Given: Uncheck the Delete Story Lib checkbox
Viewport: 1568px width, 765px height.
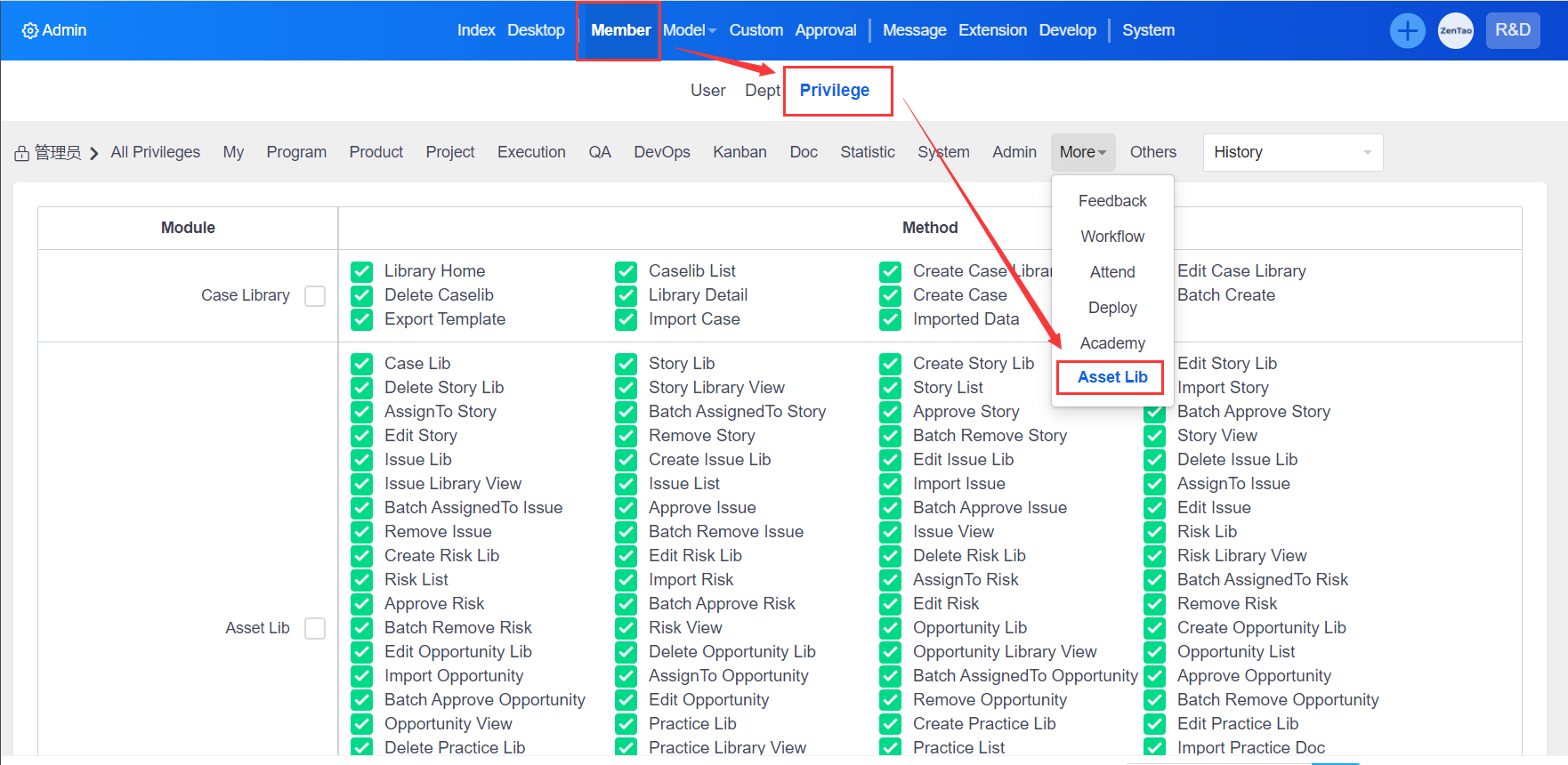Looking at the screenshot, I should [361, 388].
